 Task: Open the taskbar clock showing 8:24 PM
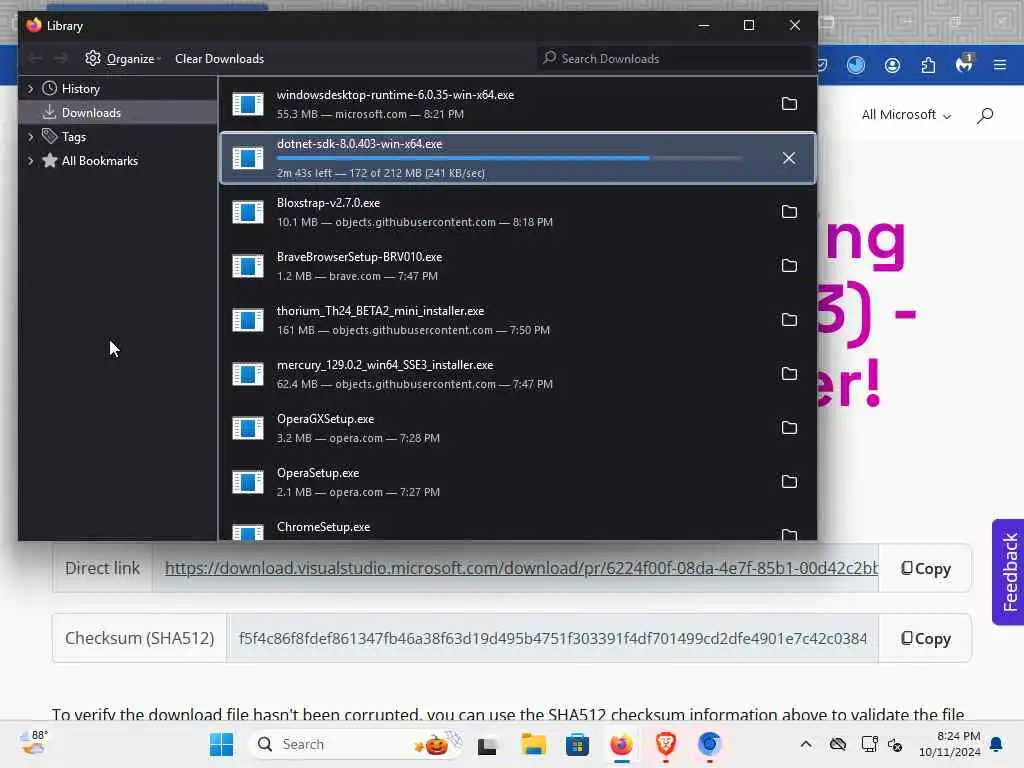[950, 744]
